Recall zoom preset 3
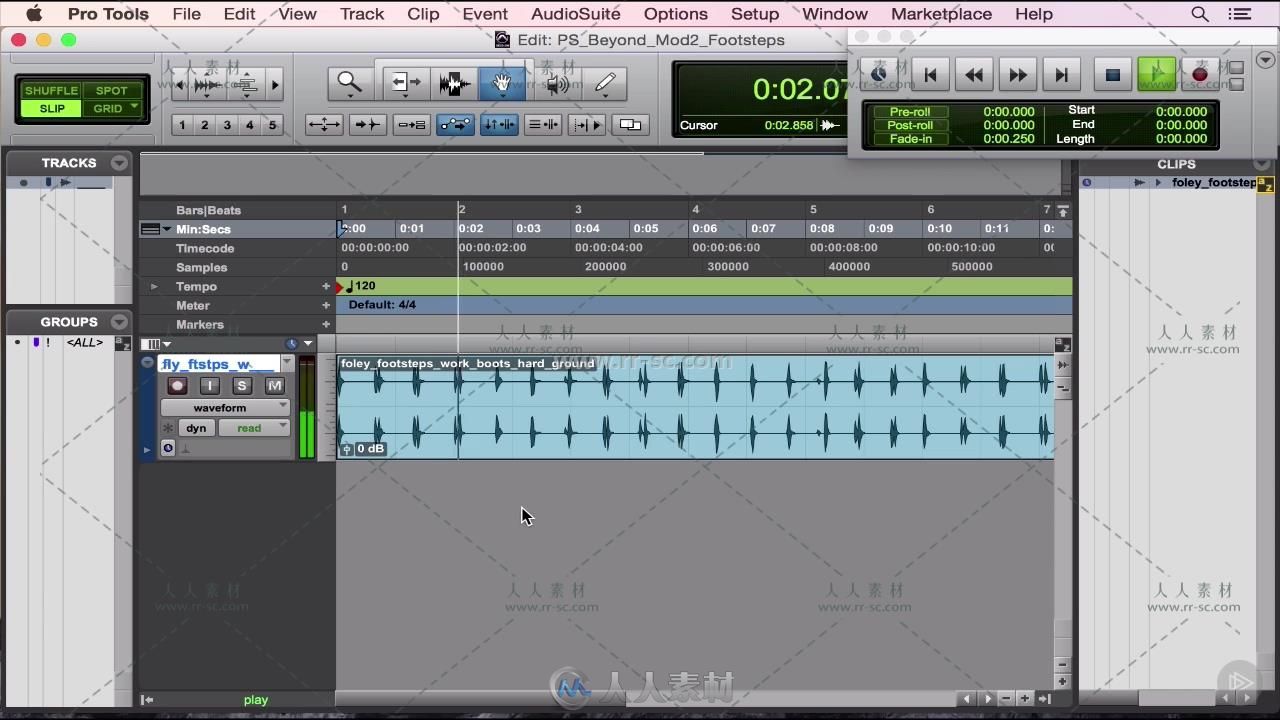1280x720 pixels. (227, 125)
